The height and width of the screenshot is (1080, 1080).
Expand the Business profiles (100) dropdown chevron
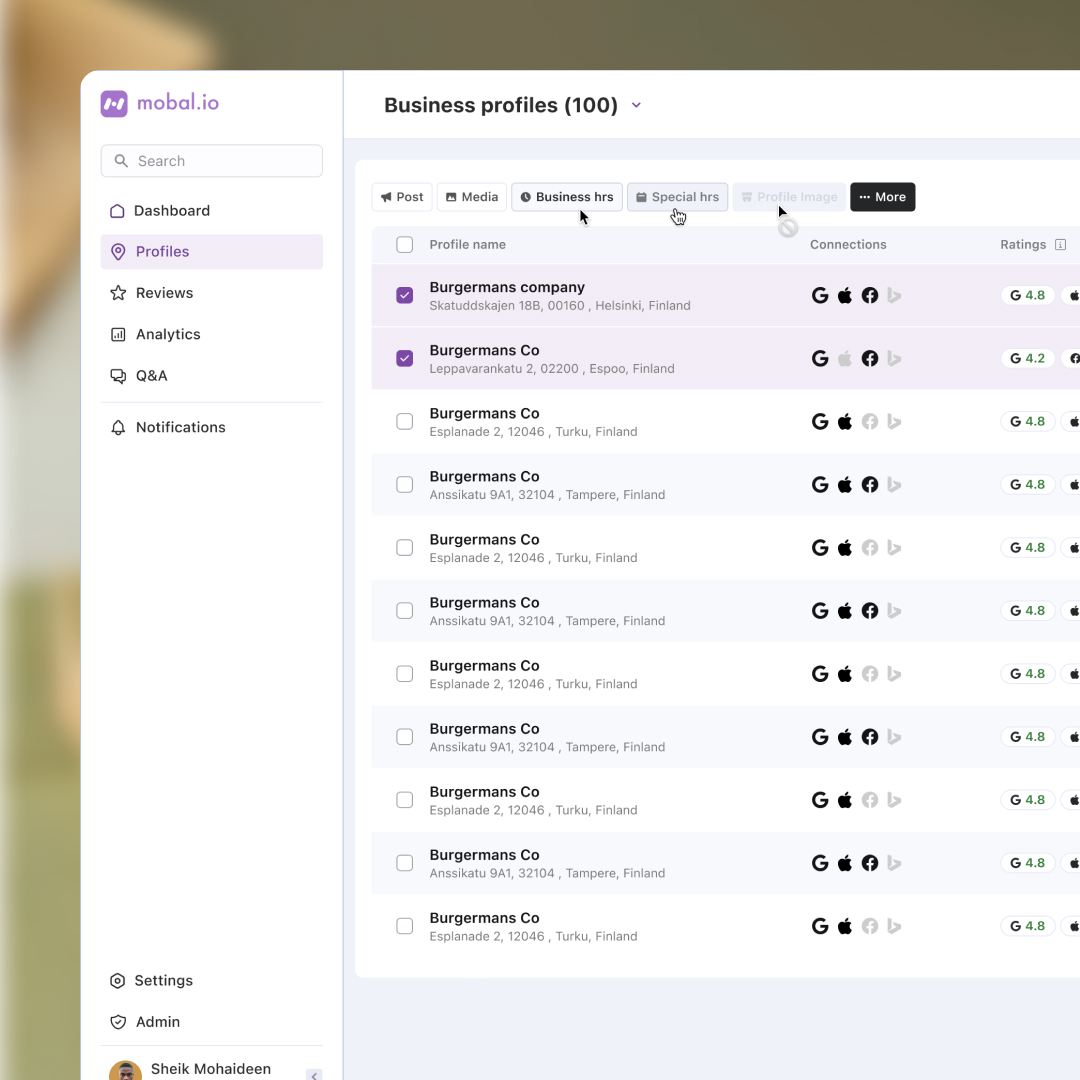[x=636, y=105]
